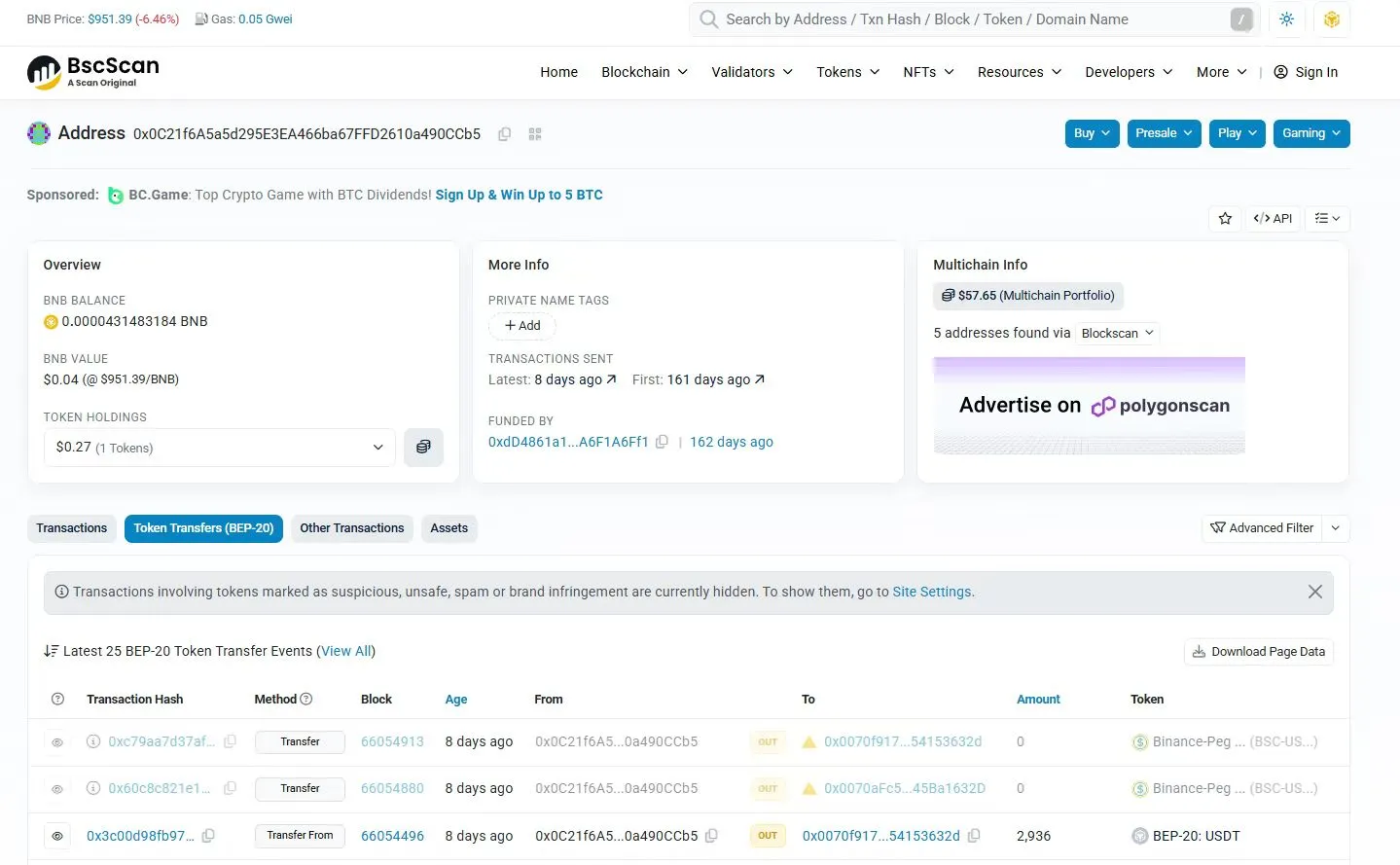The width and height of the screenshot is (1400, 865).
Task: Click the Sign In user icon
Action: tap(1280, 72)
